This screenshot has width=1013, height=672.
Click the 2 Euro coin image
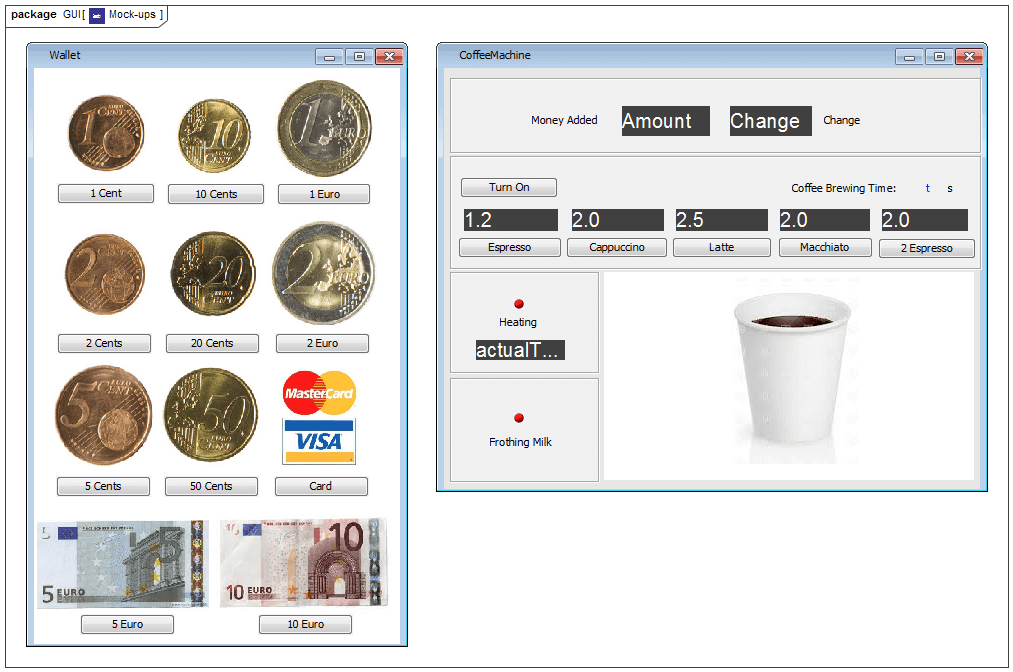click(x=324, y=273)
